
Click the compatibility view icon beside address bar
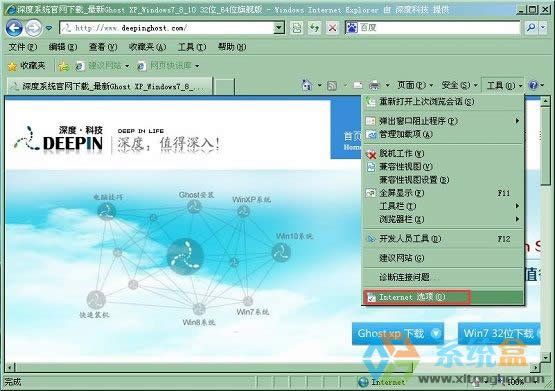(x=297, y=28)
